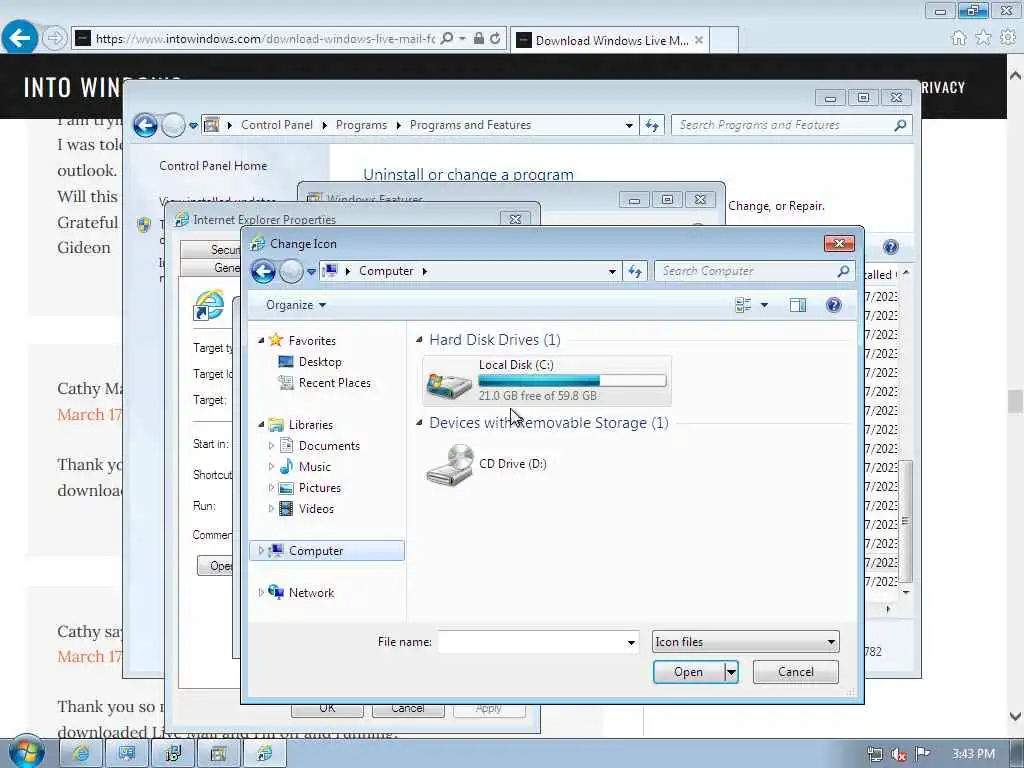Open the browser Home icon

[x=959, y=38]
